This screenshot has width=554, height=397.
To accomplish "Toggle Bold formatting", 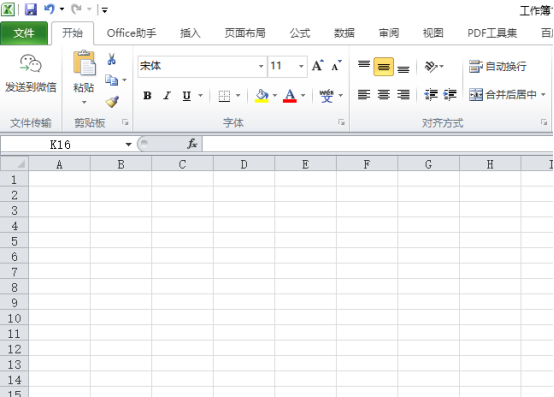I will point(147,95).
